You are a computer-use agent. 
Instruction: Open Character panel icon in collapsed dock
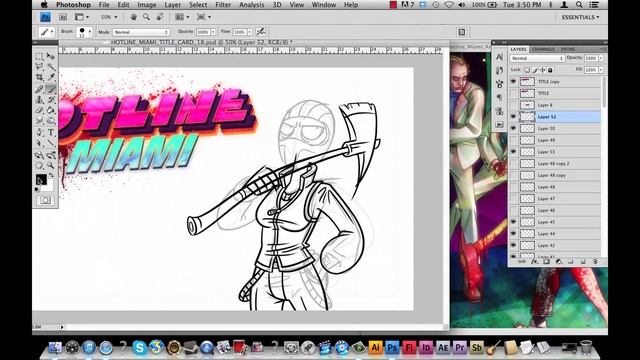499,58
